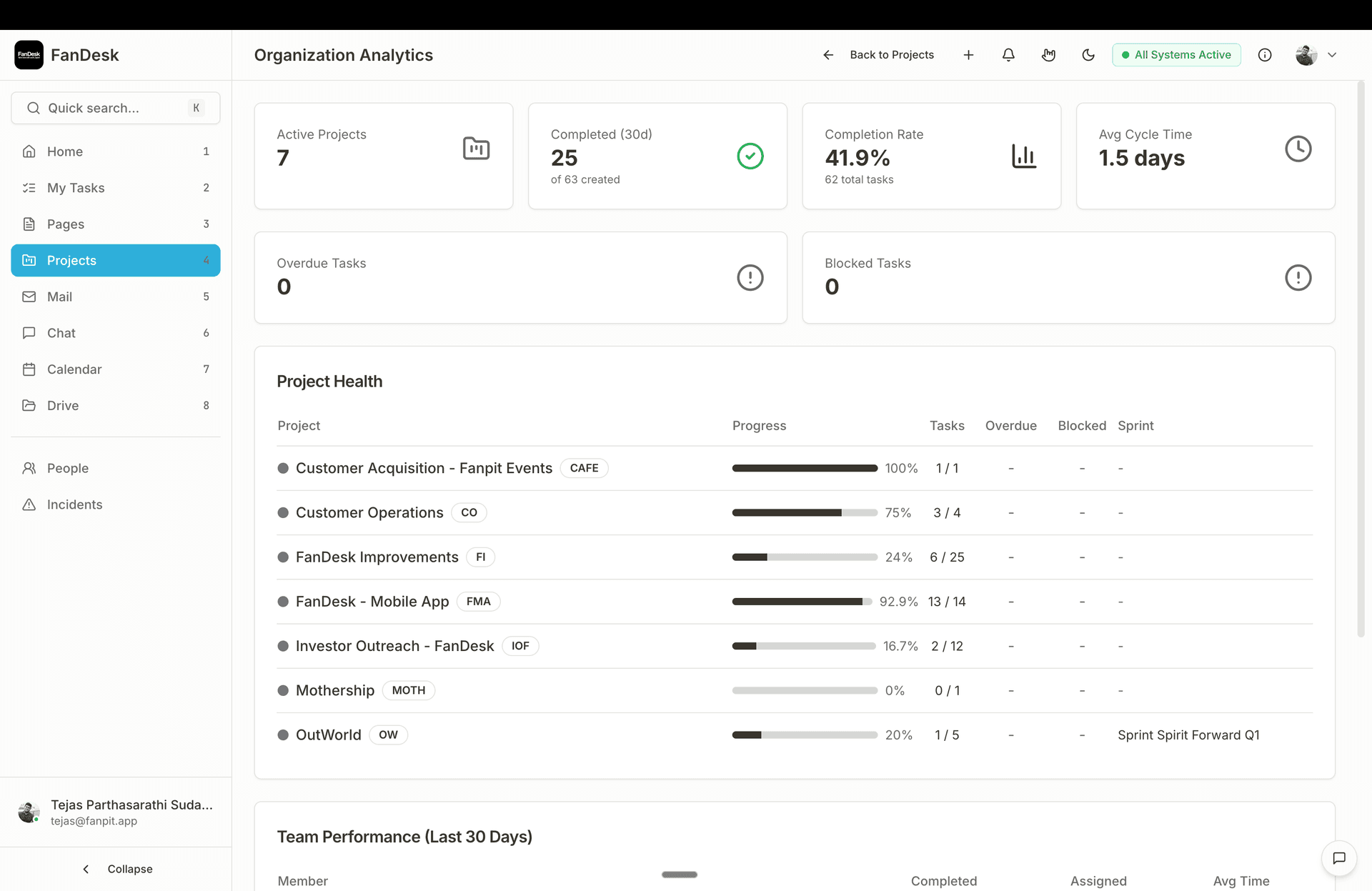Open the Incidents section
This screenshot has width=1372, height=891.
74,504
